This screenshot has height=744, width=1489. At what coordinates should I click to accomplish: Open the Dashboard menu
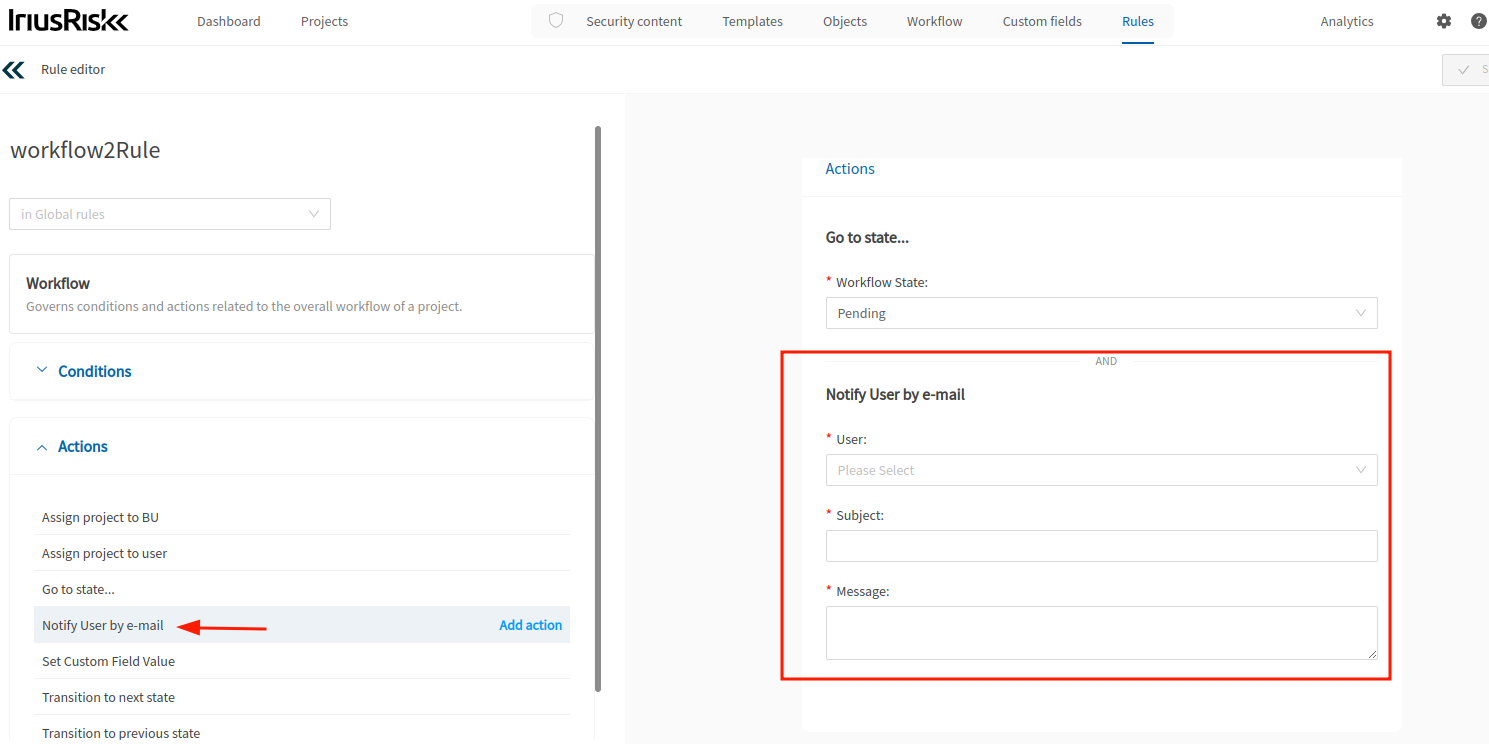pyautogui.click(x=229, y=21)
